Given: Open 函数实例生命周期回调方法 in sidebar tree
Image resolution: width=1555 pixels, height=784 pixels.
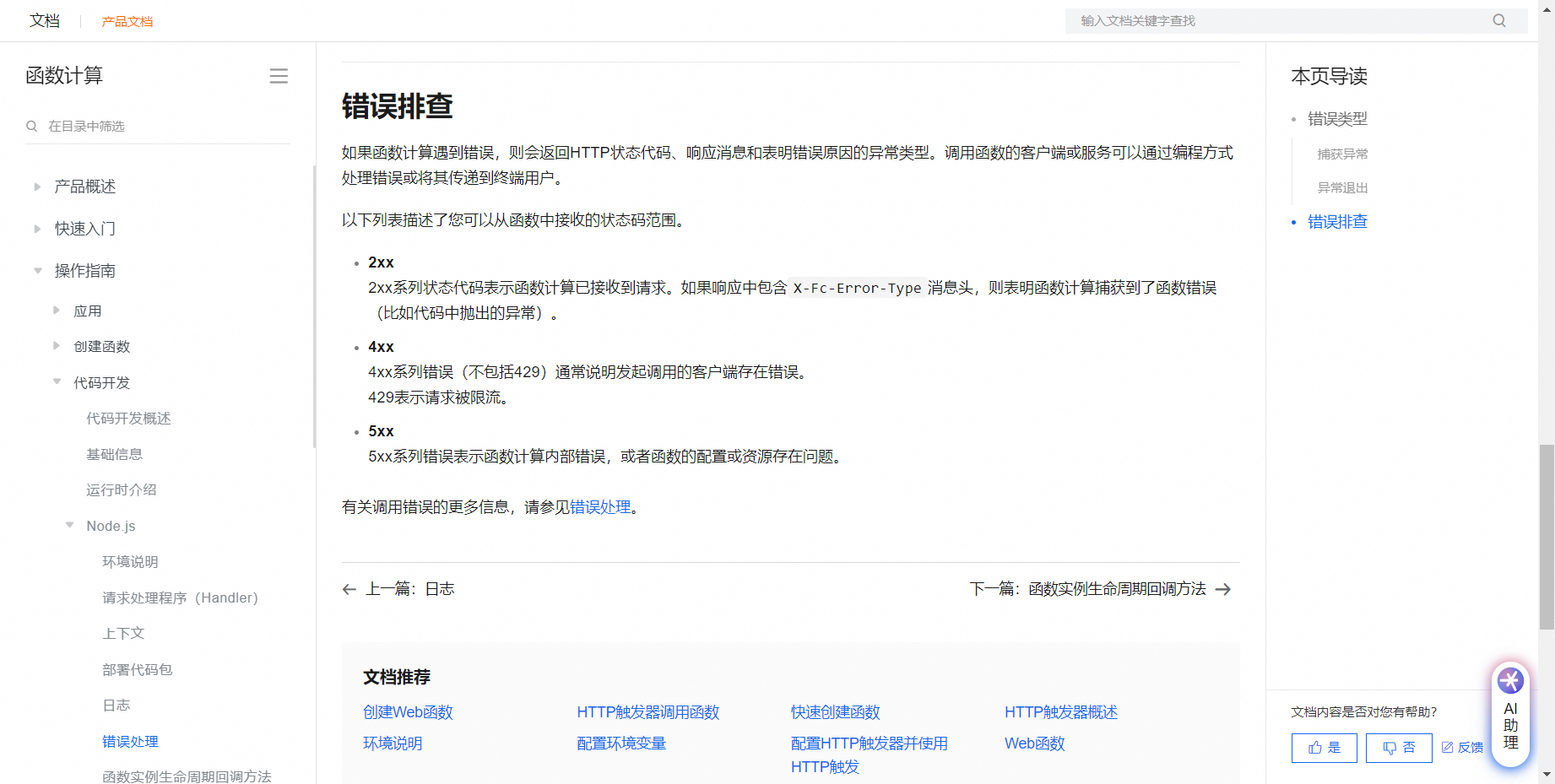Looking at the screenshot, I should (x=187, y=776).
